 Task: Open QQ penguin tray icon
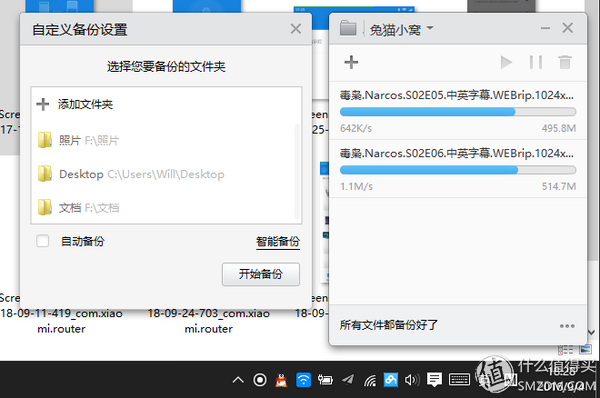click(x=281, y=380)
